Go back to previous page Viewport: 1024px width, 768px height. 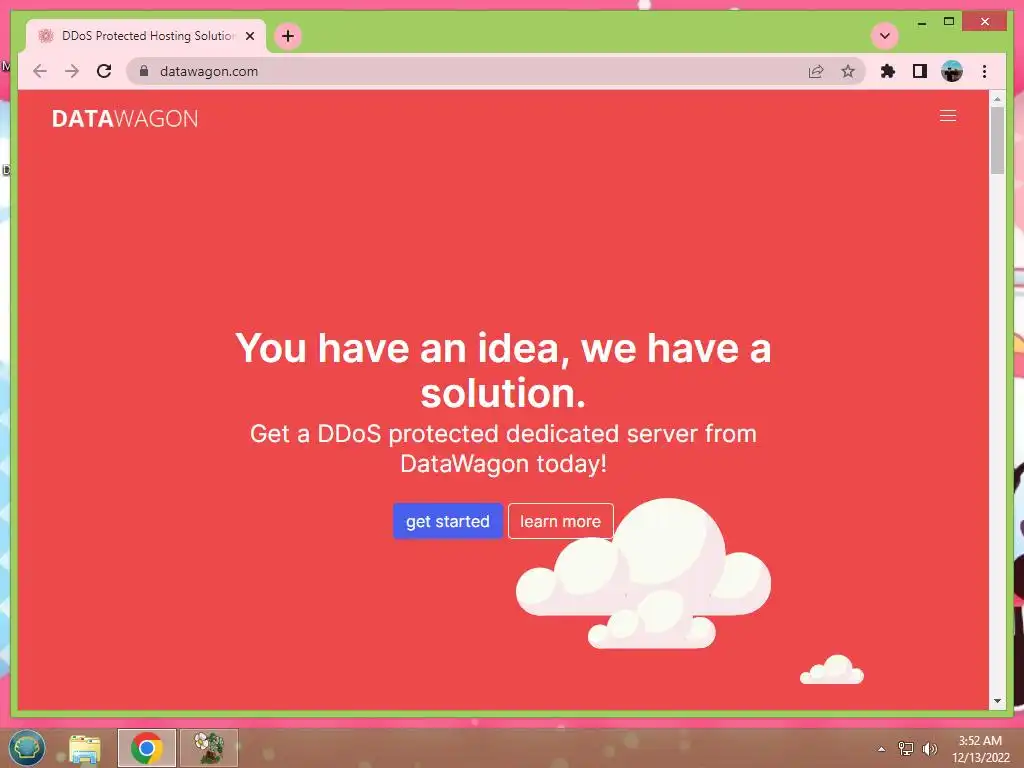40,71
